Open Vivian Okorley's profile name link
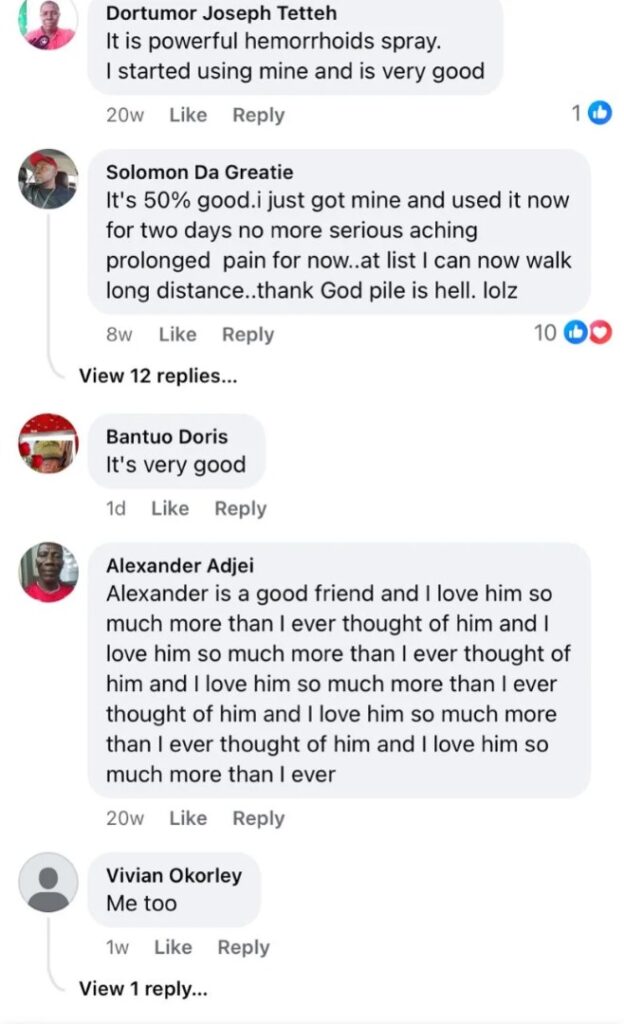This screenshot has height=1024, width=624. [174, 875]
